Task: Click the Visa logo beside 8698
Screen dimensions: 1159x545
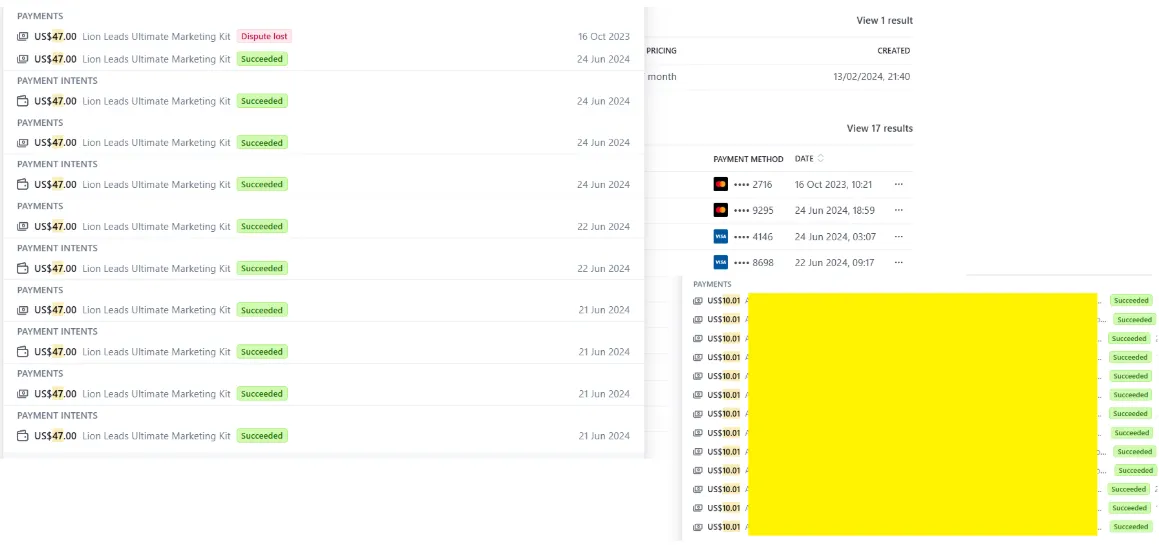Action: pos(721,262)
